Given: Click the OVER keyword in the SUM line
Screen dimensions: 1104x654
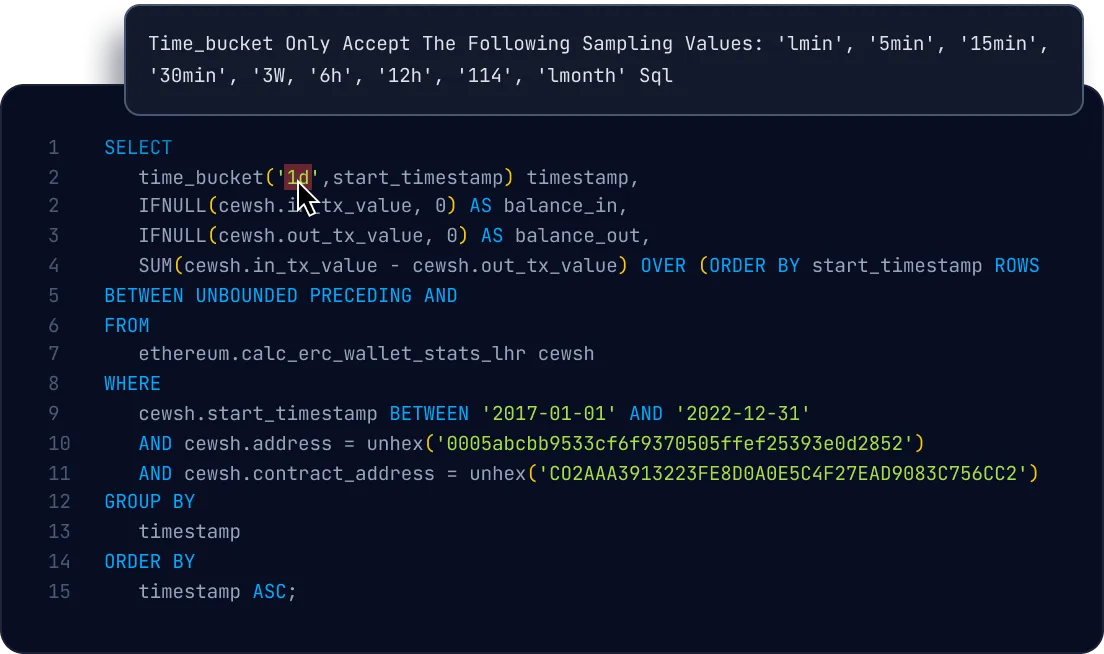Looking at the screenshot, I should (x=662, y=266).
